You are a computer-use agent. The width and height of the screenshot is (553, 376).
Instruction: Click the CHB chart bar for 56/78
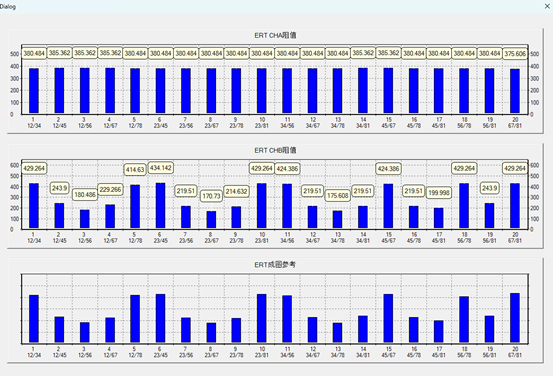[x=464, y=206]
